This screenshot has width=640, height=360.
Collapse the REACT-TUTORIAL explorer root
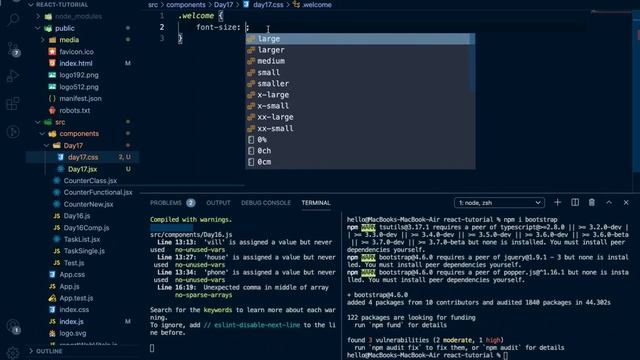pos(31,5)
